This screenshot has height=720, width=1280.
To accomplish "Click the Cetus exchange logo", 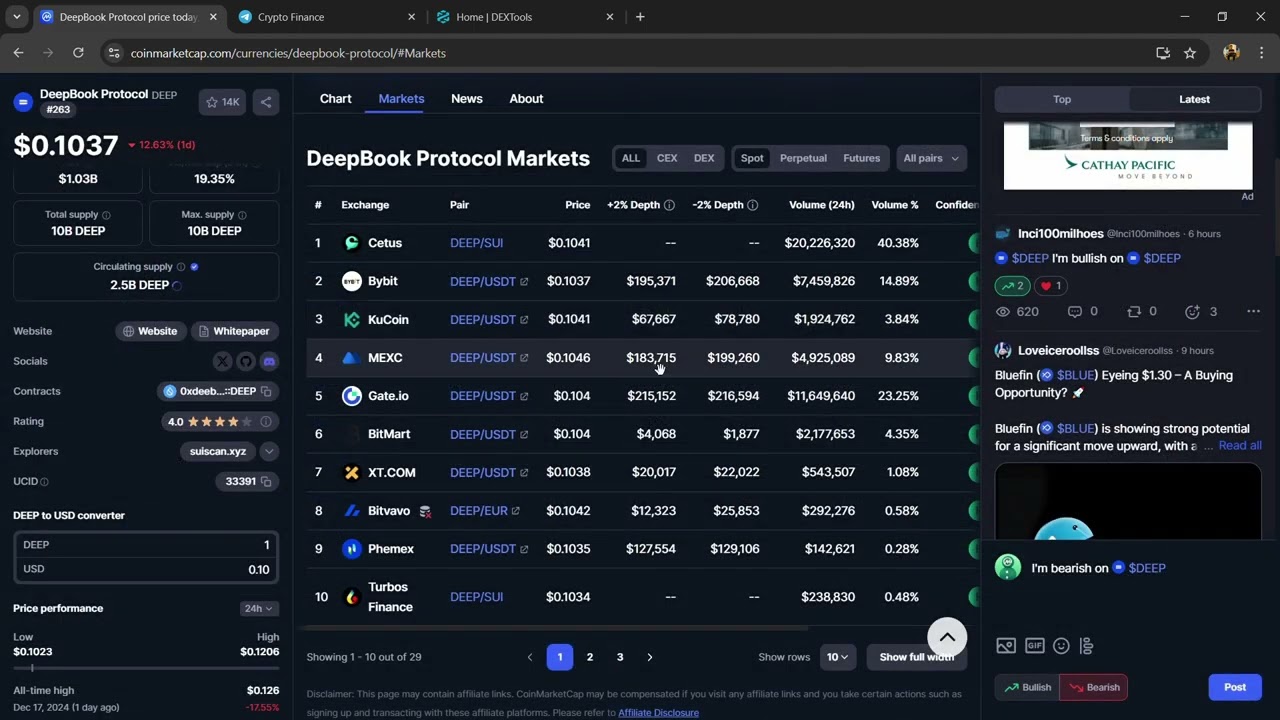I will point(351,243).
